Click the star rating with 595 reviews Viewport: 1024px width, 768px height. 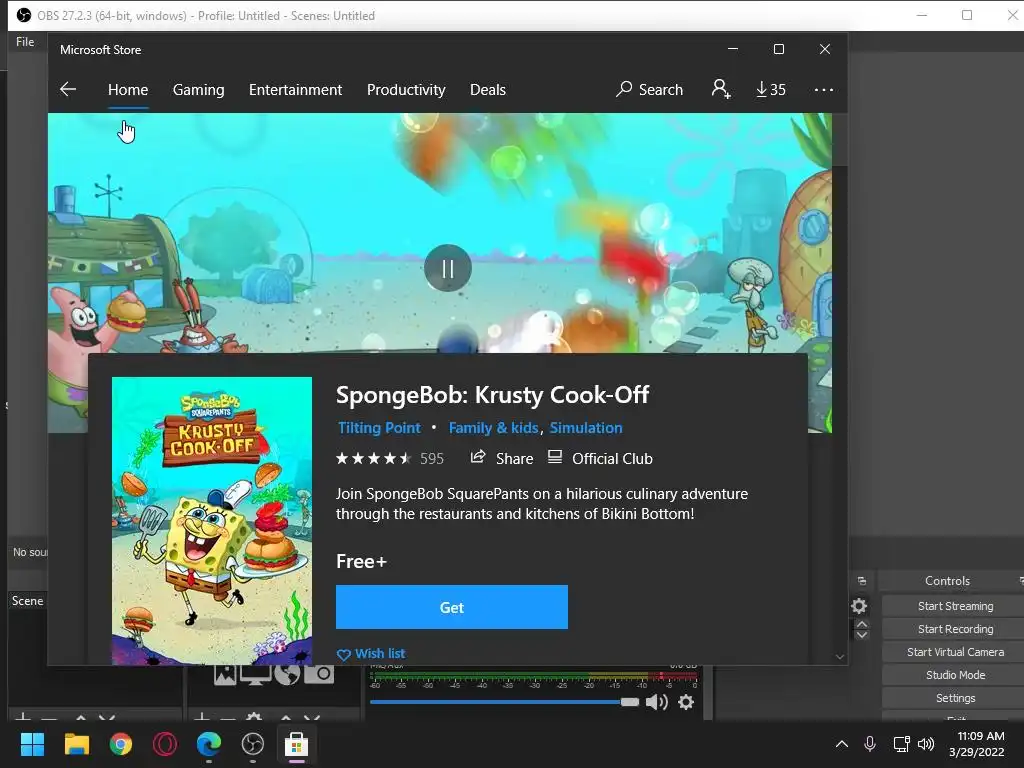point(390,458)
